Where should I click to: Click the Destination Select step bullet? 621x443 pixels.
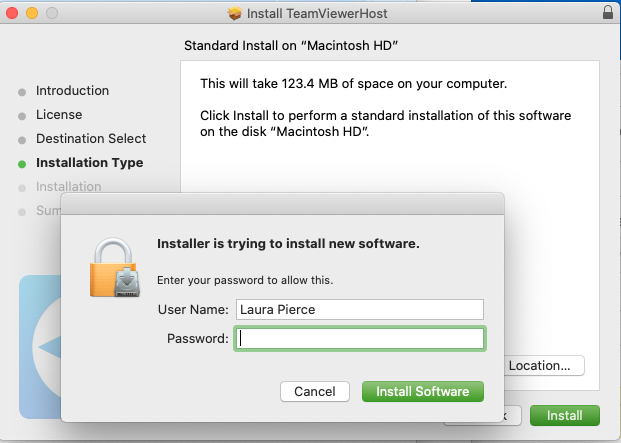(22, 140)
